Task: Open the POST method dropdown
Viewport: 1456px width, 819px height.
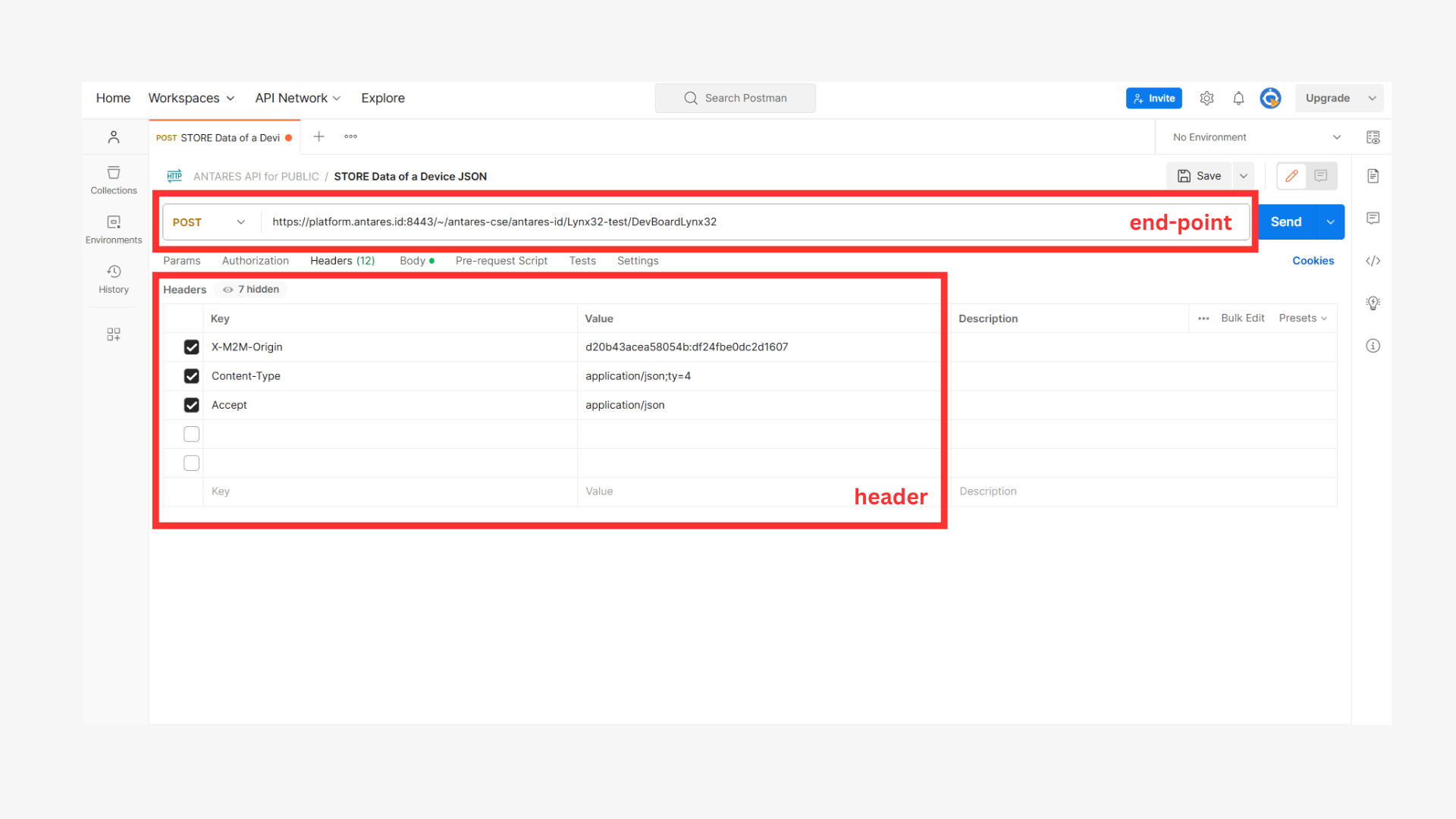Action: tap(209, 222)
